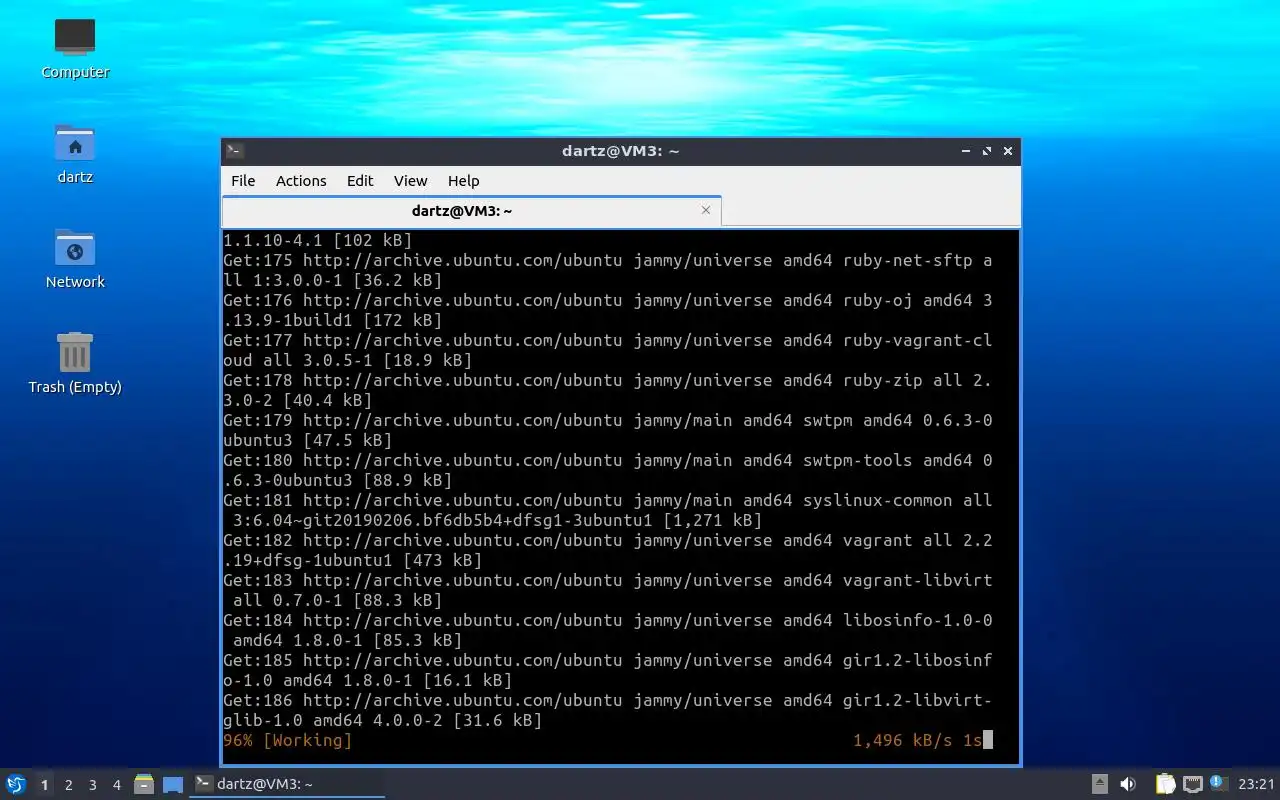The image size is (1280, 800).
Task: Open the volume control tray icon
Action: click(x=1128, y=784)
